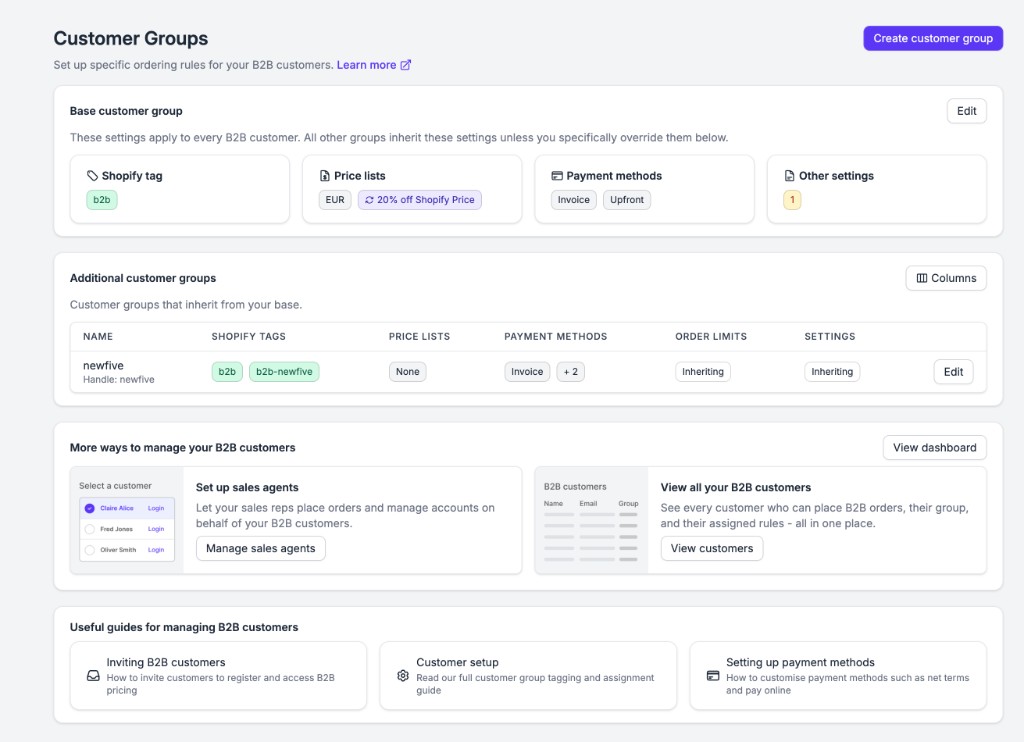The width and height of the screenshot is (1024, 742).
Task: Click the View customers button
Action: 712,549
